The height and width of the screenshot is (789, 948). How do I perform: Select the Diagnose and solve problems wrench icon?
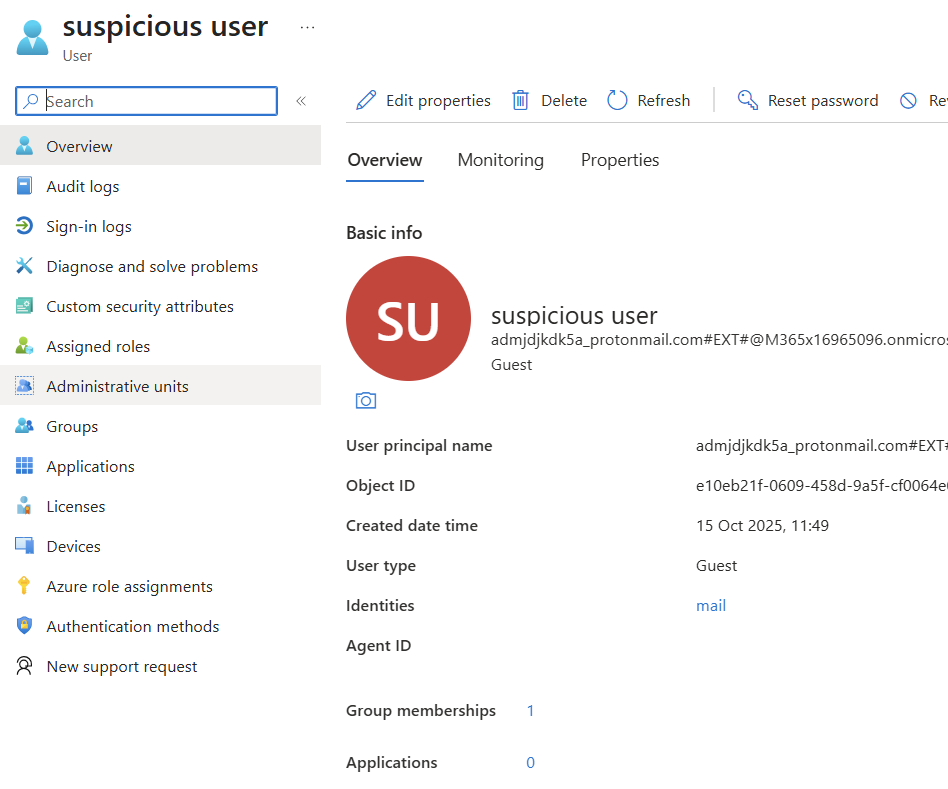pos(25,266)
